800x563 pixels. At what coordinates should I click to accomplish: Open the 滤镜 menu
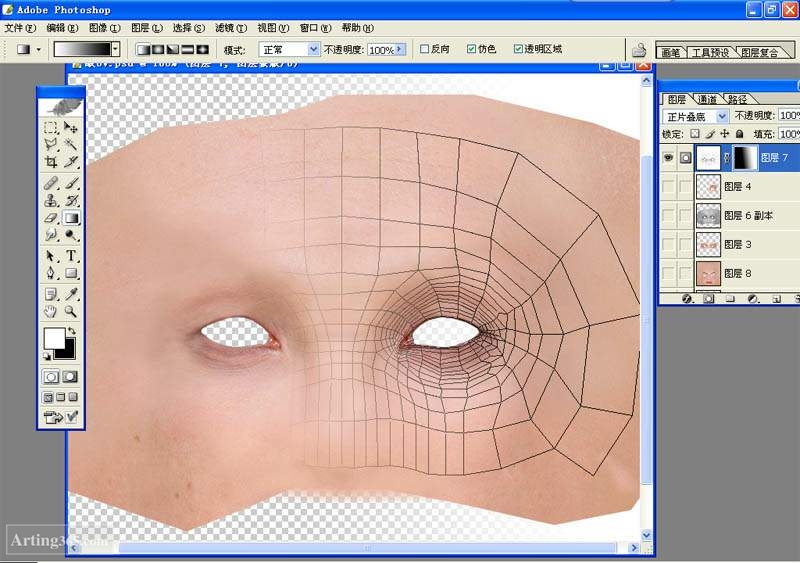[231, 28]
